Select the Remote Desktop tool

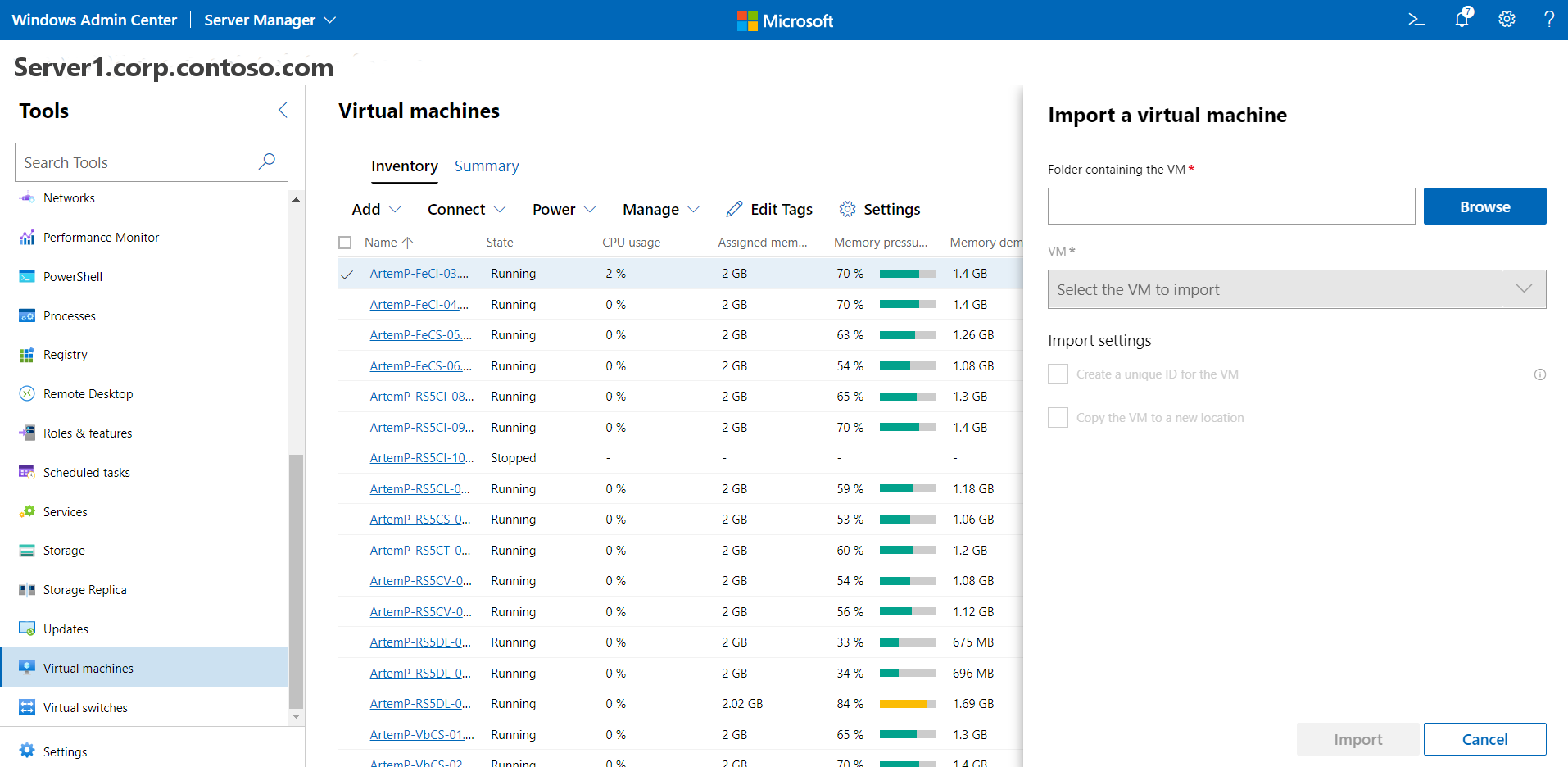[x=88, y=393]
